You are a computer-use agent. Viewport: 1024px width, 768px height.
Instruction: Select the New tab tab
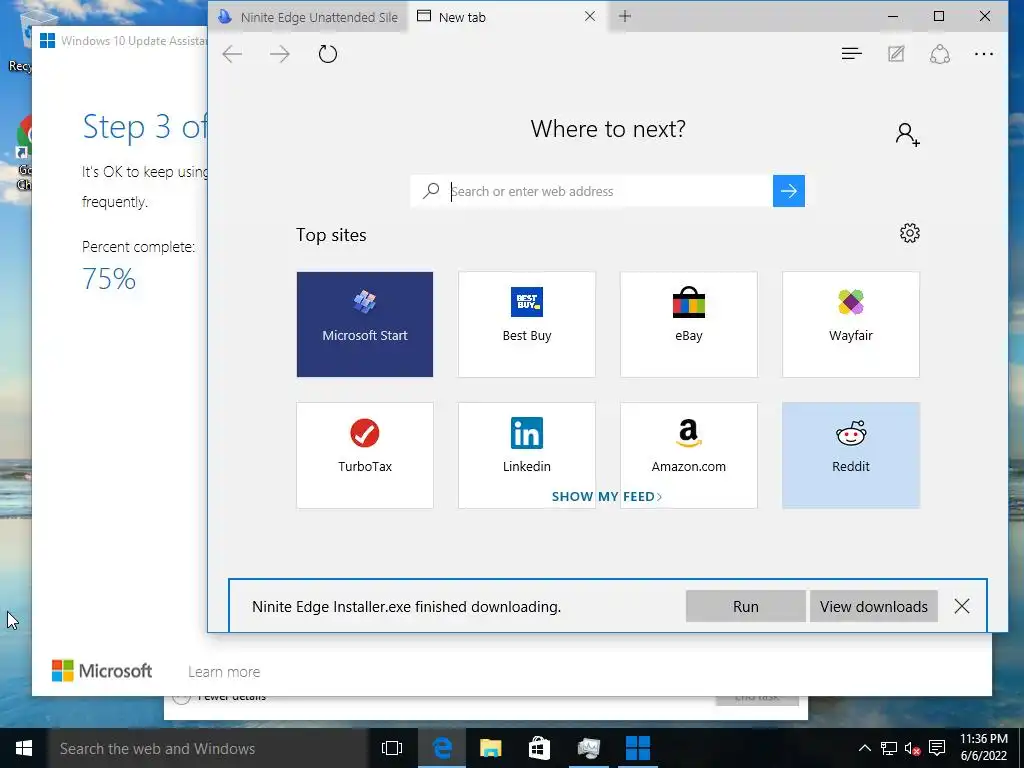507,17
